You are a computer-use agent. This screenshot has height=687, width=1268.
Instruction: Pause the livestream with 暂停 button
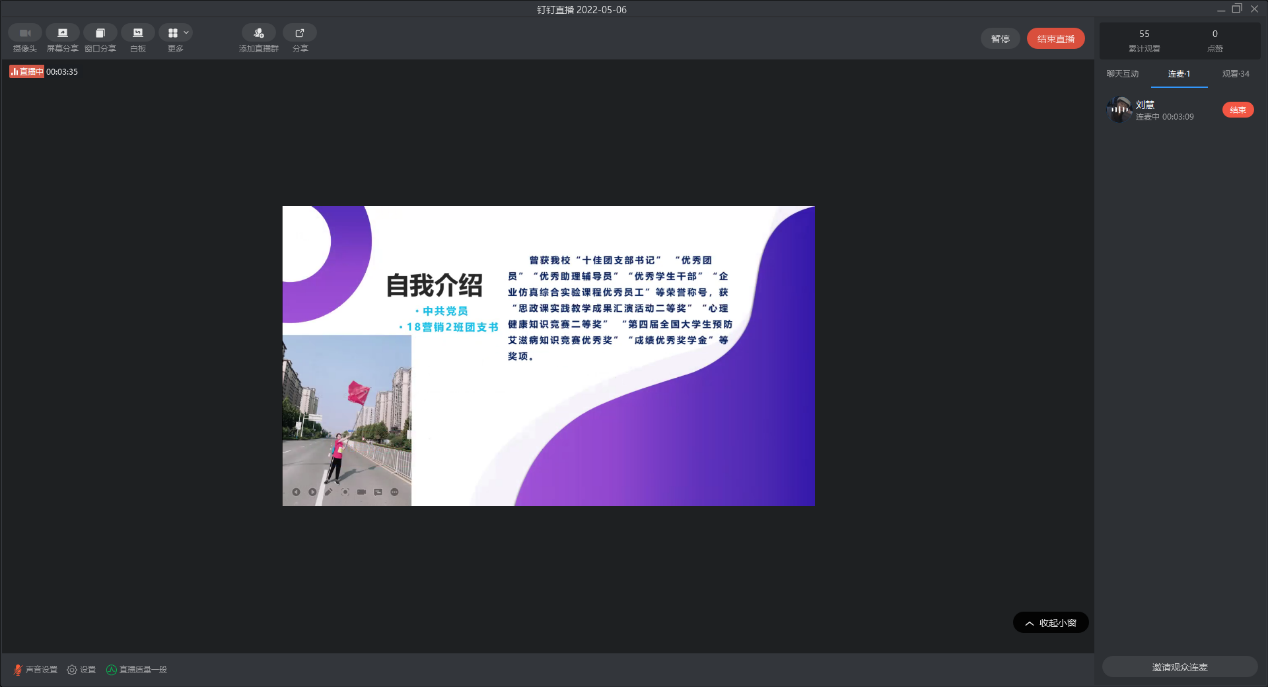pyautogui.click(x=999, y=39)
